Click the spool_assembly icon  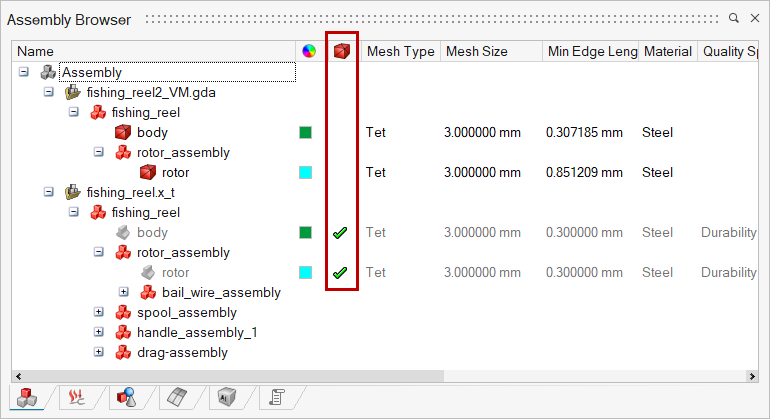click(123, 312)
